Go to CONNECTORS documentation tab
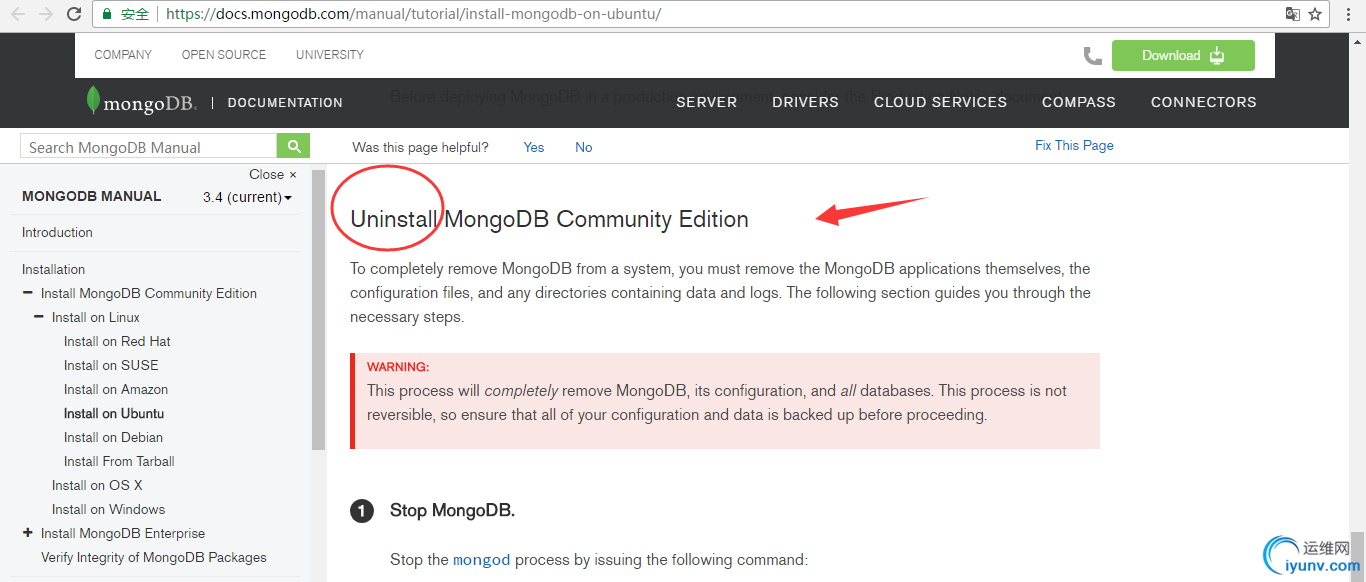Image resolution: width=1366 pixels, height=582 pixels. (x=1204, y=102)
